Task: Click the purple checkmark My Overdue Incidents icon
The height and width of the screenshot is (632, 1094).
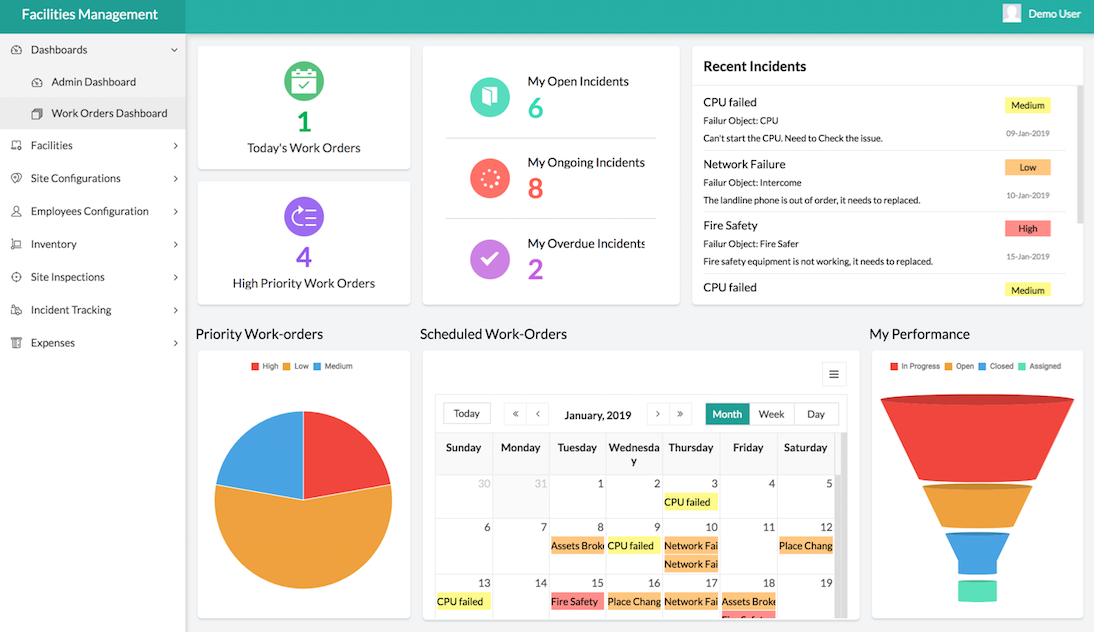Action: pyautogui.click(x=490, y=259)
